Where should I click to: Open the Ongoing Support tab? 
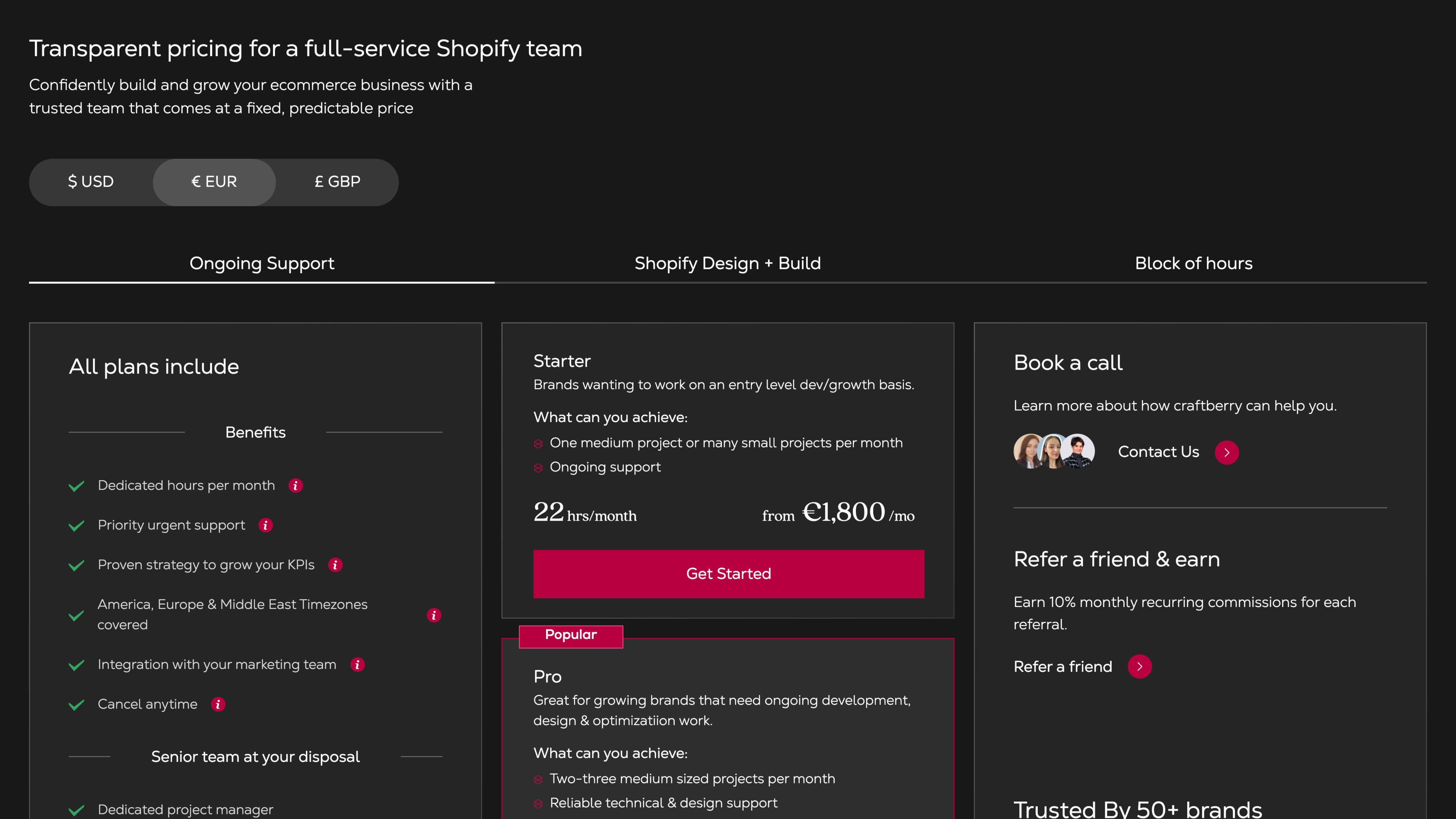262,264
